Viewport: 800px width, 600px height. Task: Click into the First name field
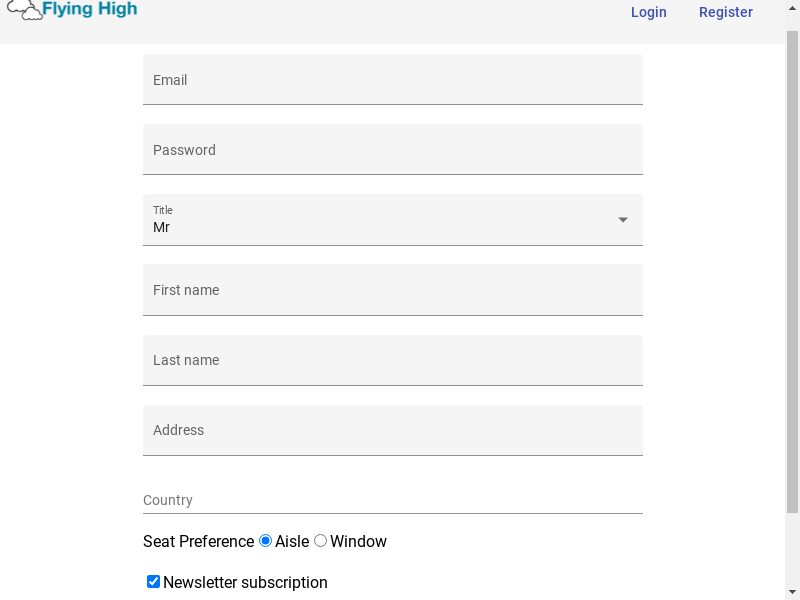pos(393,290)
